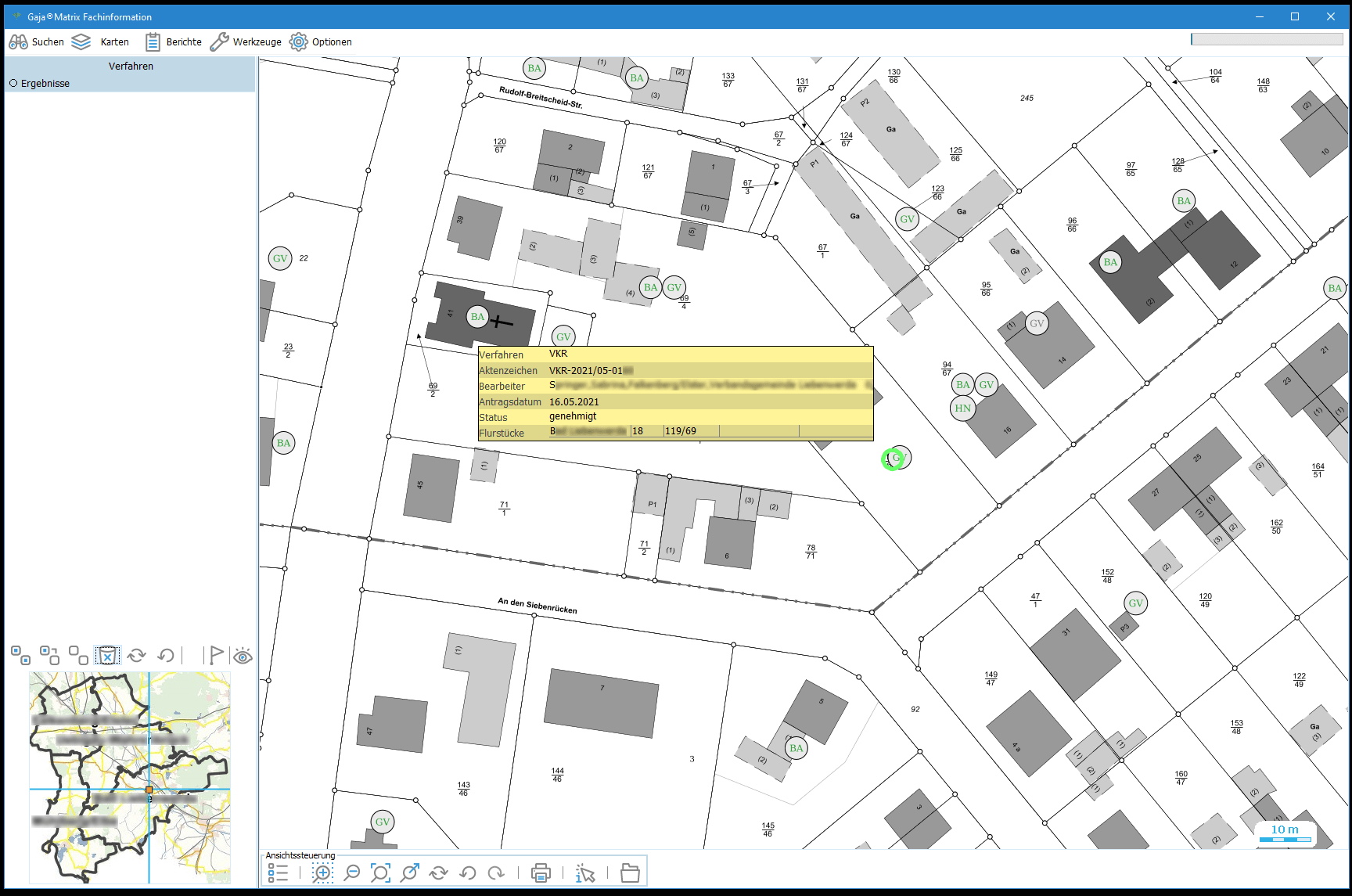The width and height of the screenshot is (1352, 896).
Task: Click the trash bin delete results icon
Action: (x=107, y=655)
